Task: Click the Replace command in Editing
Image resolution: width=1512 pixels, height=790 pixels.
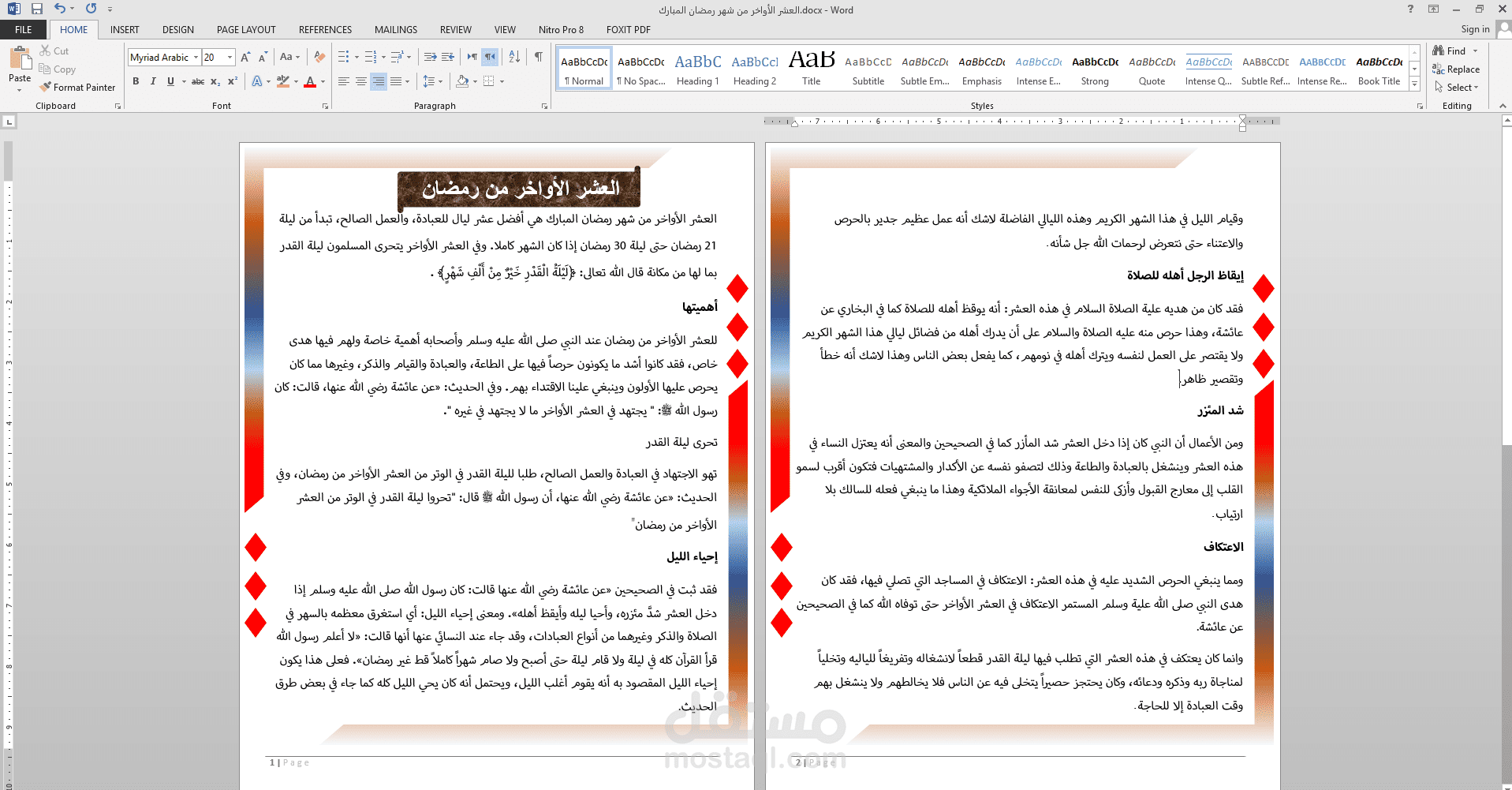Action: (1456, 69)
